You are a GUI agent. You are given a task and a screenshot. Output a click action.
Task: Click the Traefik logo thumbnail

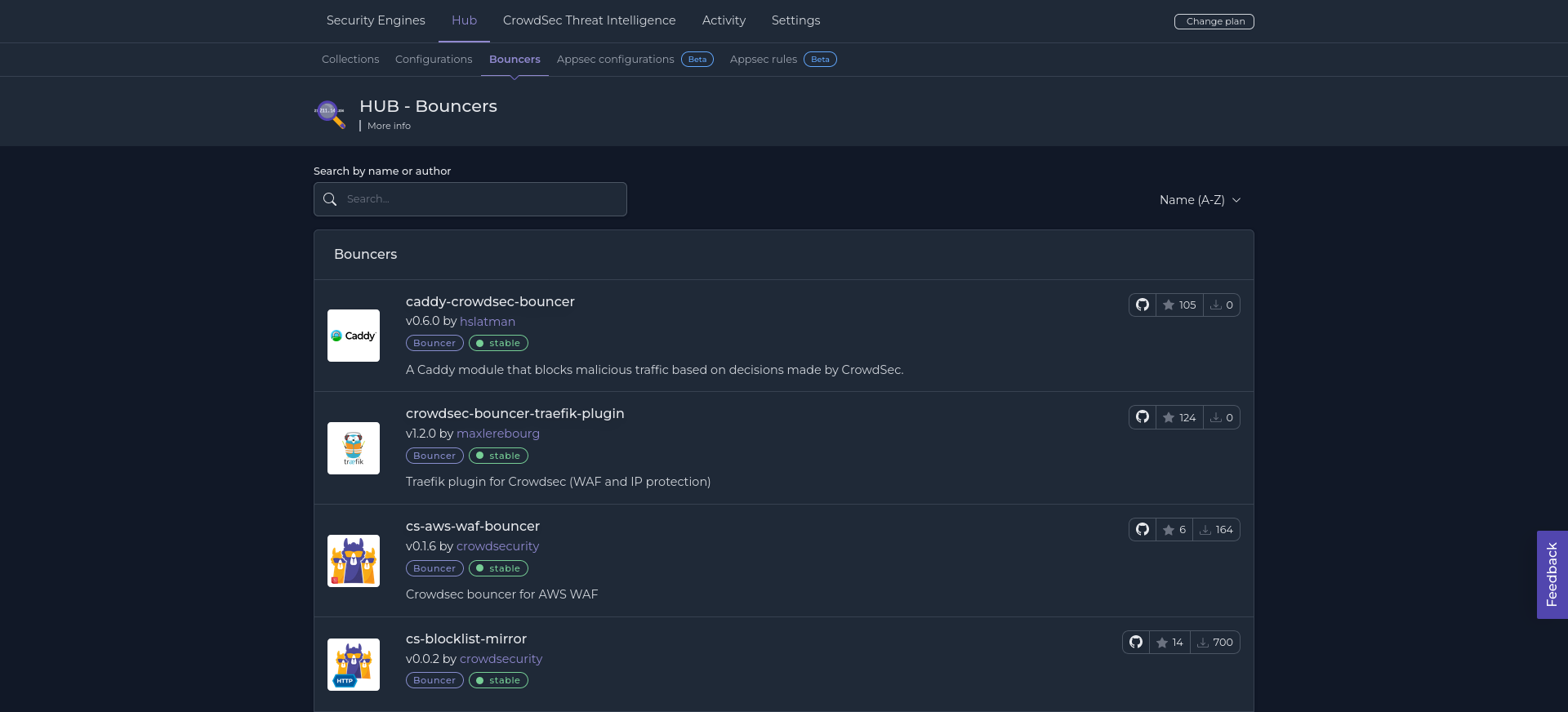click(354, 448)
